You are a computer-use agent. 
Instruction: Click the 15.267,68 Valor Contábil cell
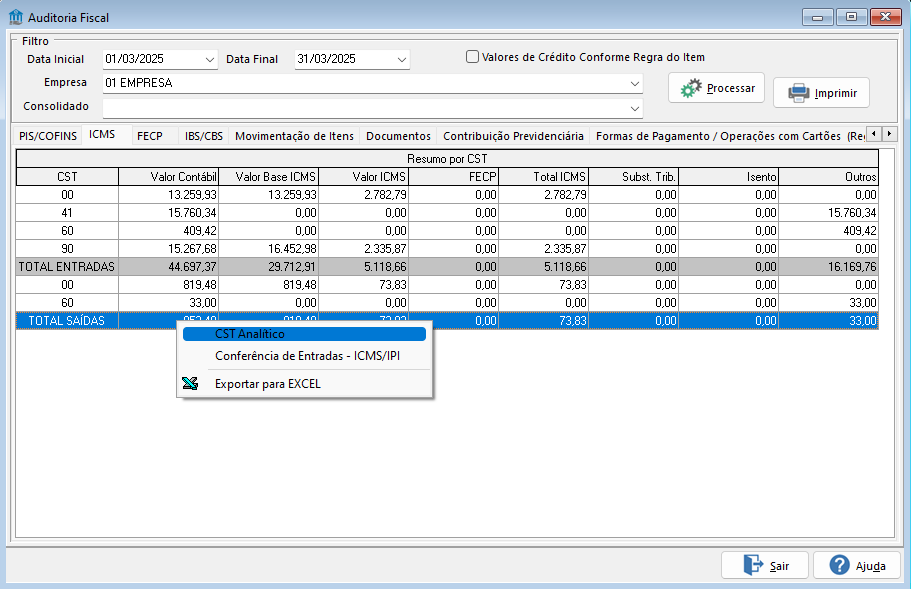pos(168,249)
